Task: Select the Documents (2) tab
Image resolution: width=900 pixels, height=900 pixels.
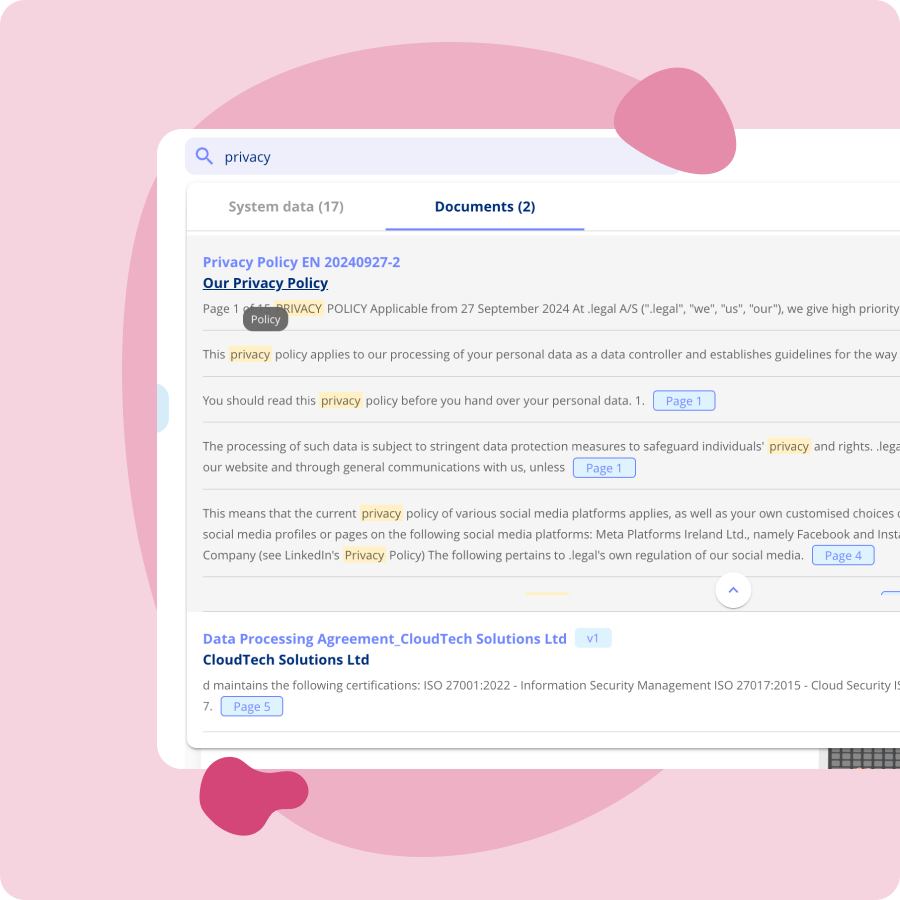Action: [484, 207]
